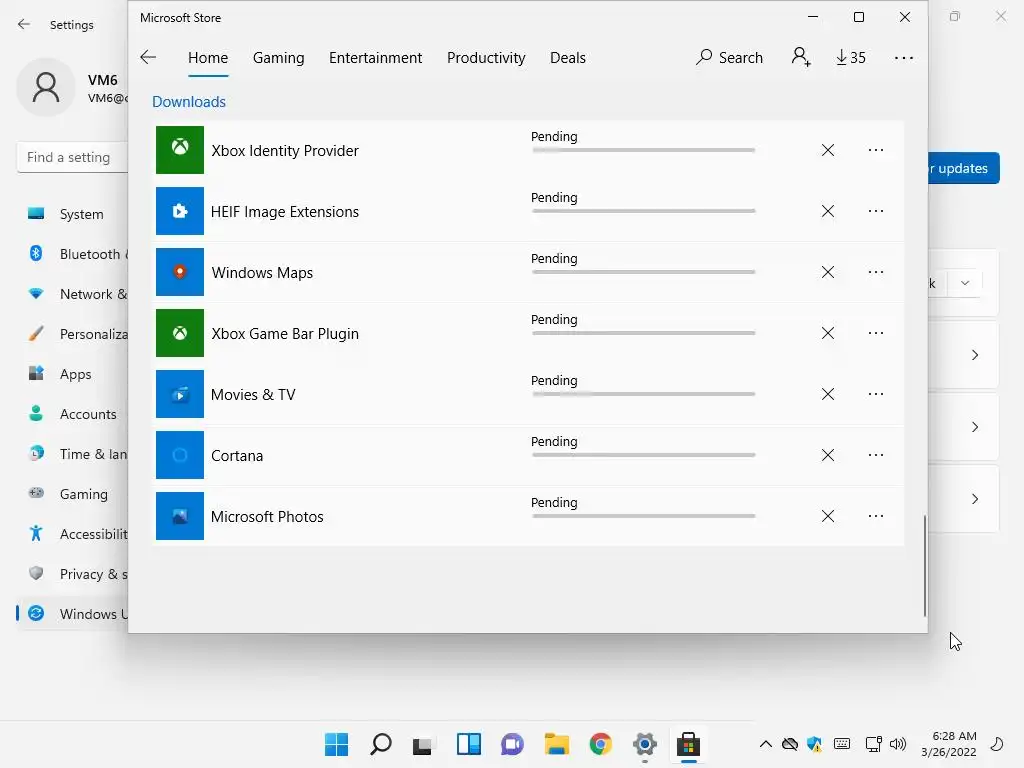Cancel the Xbox Game Bar Plugin download
The height and width of the screenshot is (768, 1024).
[x=827, y=333]
